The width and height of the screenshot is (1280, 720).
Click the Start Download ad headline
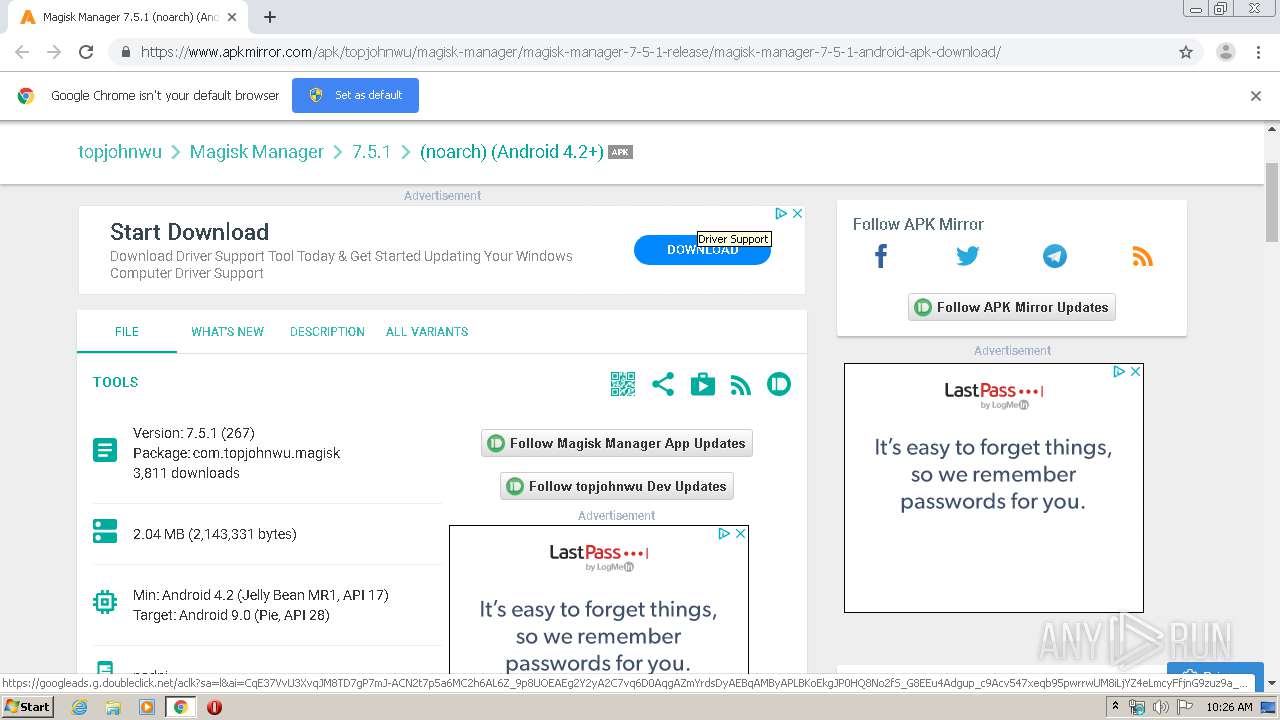point(189,232)
